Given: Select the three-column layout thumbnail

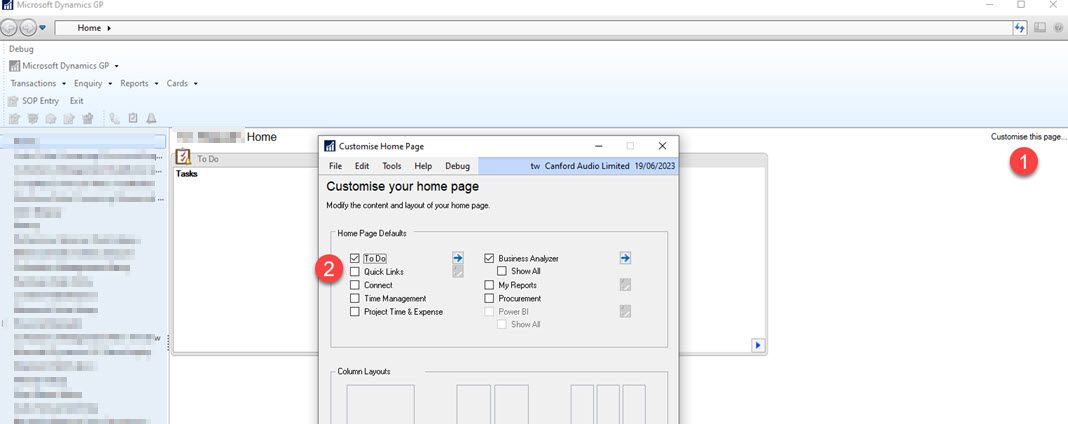Looking at the screenshot, I should point(608,404).
